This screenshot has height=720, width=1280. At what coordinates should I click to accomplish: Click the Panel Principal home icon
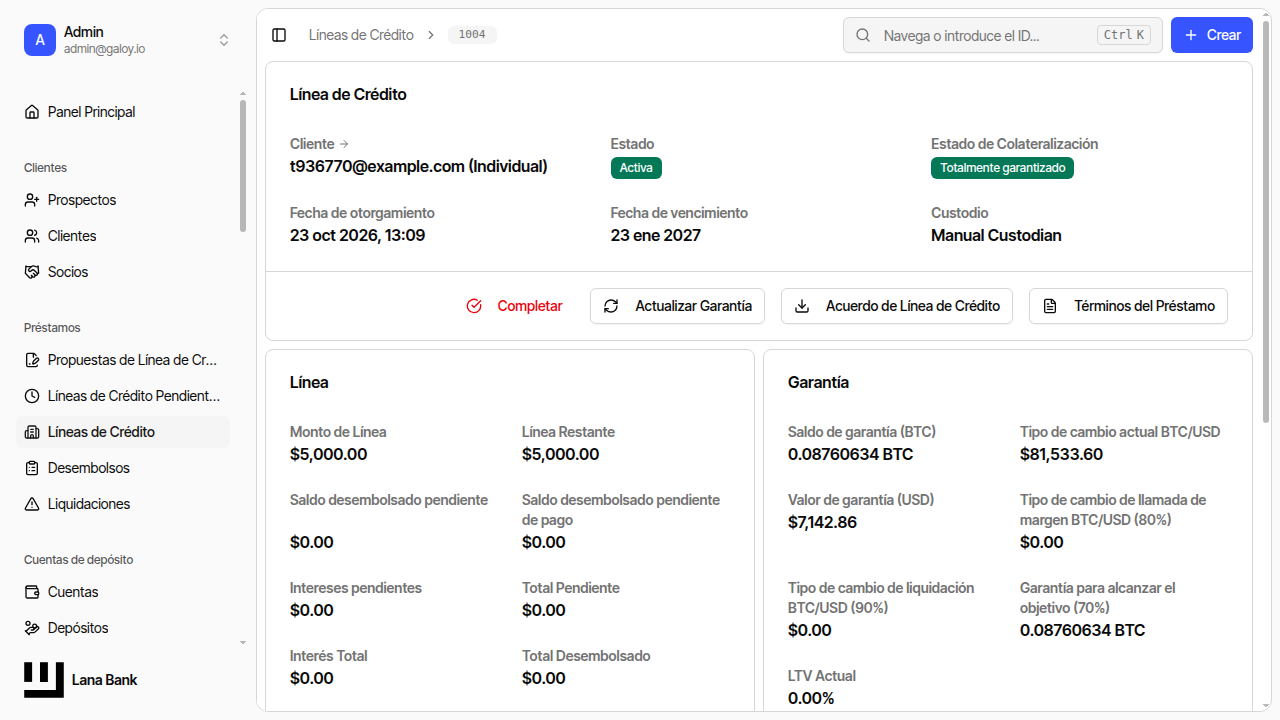pyautogui.click(x=32, y=112)
